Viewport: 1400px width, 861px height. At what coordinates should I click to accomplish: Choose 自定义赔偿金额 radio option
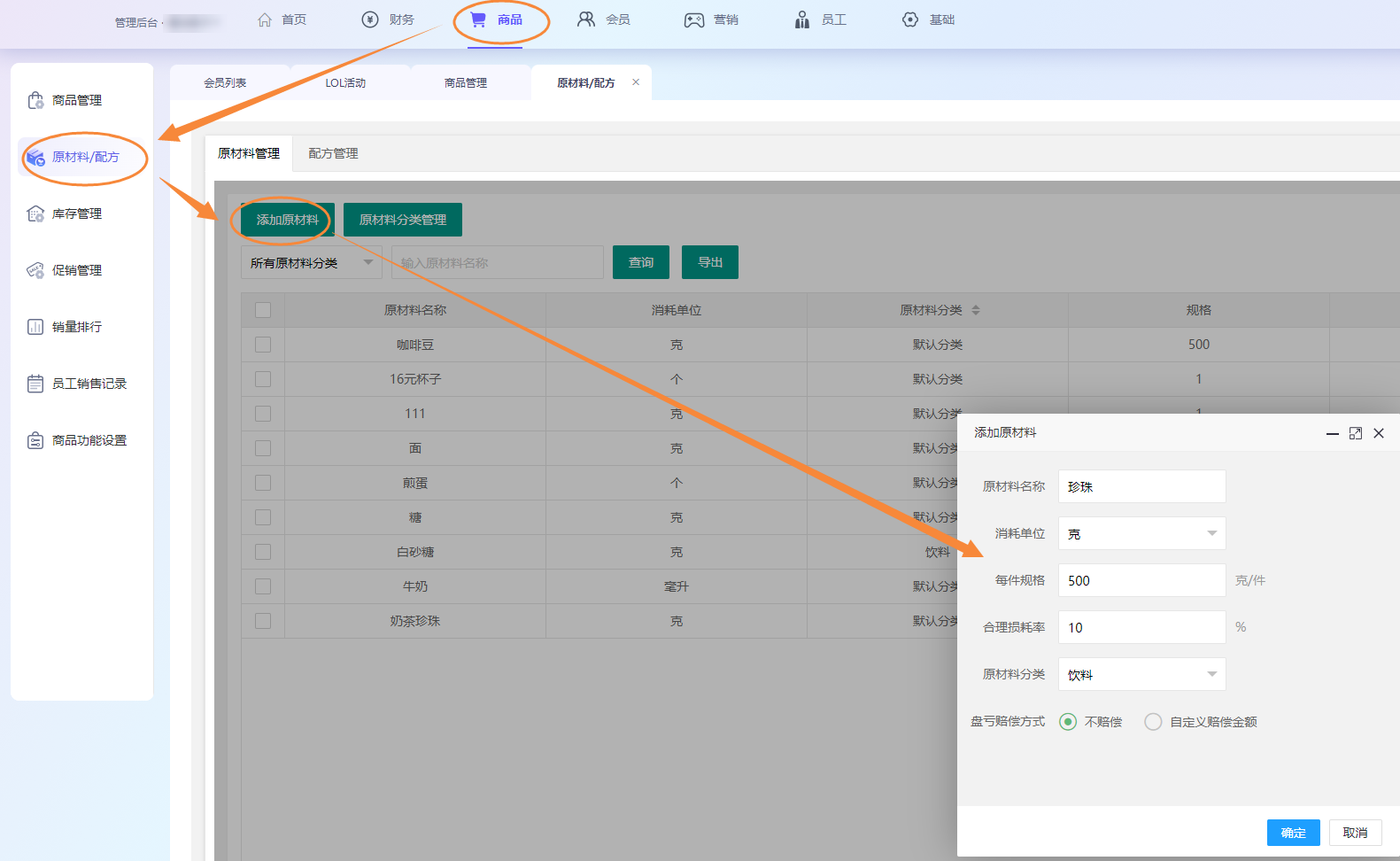tap(1153, 722)
